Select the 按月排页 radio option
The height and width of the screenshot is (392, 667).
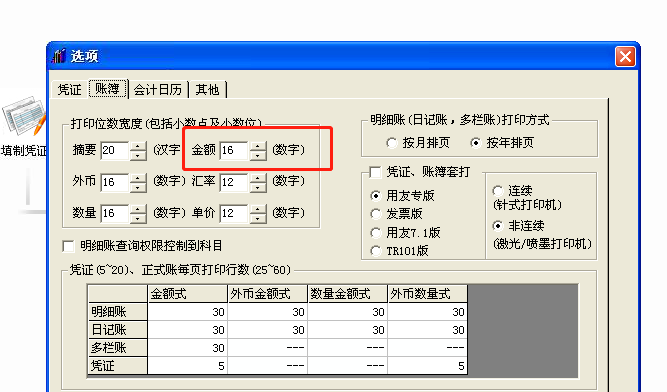[391, 143]
